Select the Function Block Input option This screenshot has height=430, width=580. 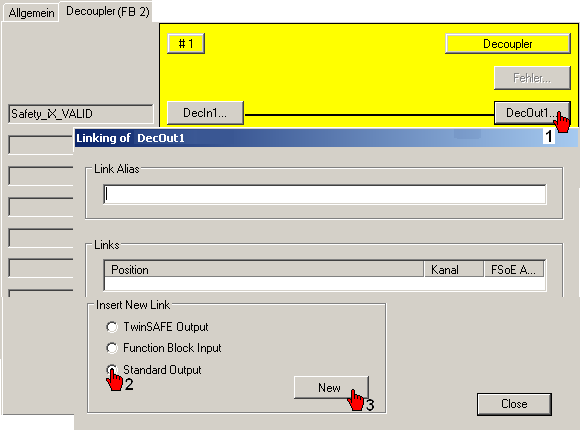pos(112,348)
